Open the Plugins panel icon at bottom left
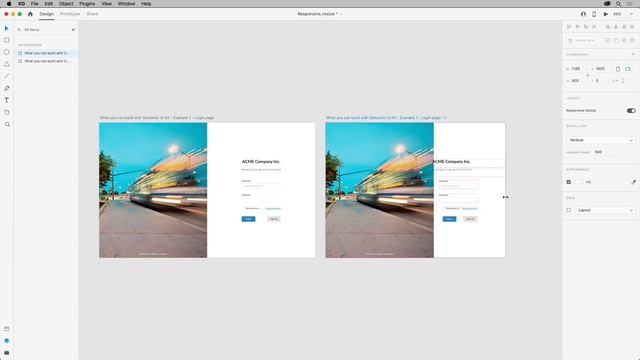Image resolution: width=640 pixels, height=360 pixels. (7, 353)
